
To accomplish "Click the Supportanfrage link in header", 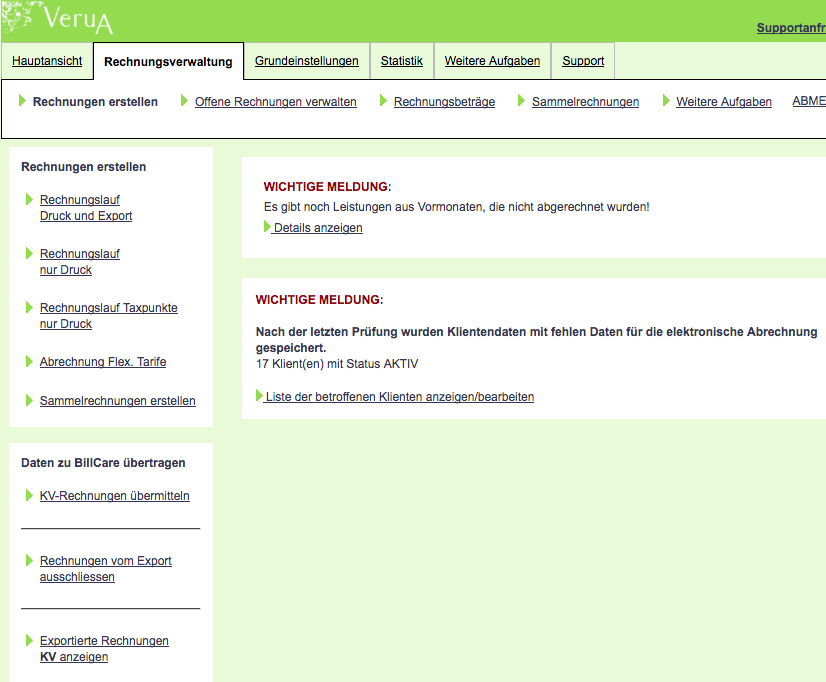I will pos(790,28).
